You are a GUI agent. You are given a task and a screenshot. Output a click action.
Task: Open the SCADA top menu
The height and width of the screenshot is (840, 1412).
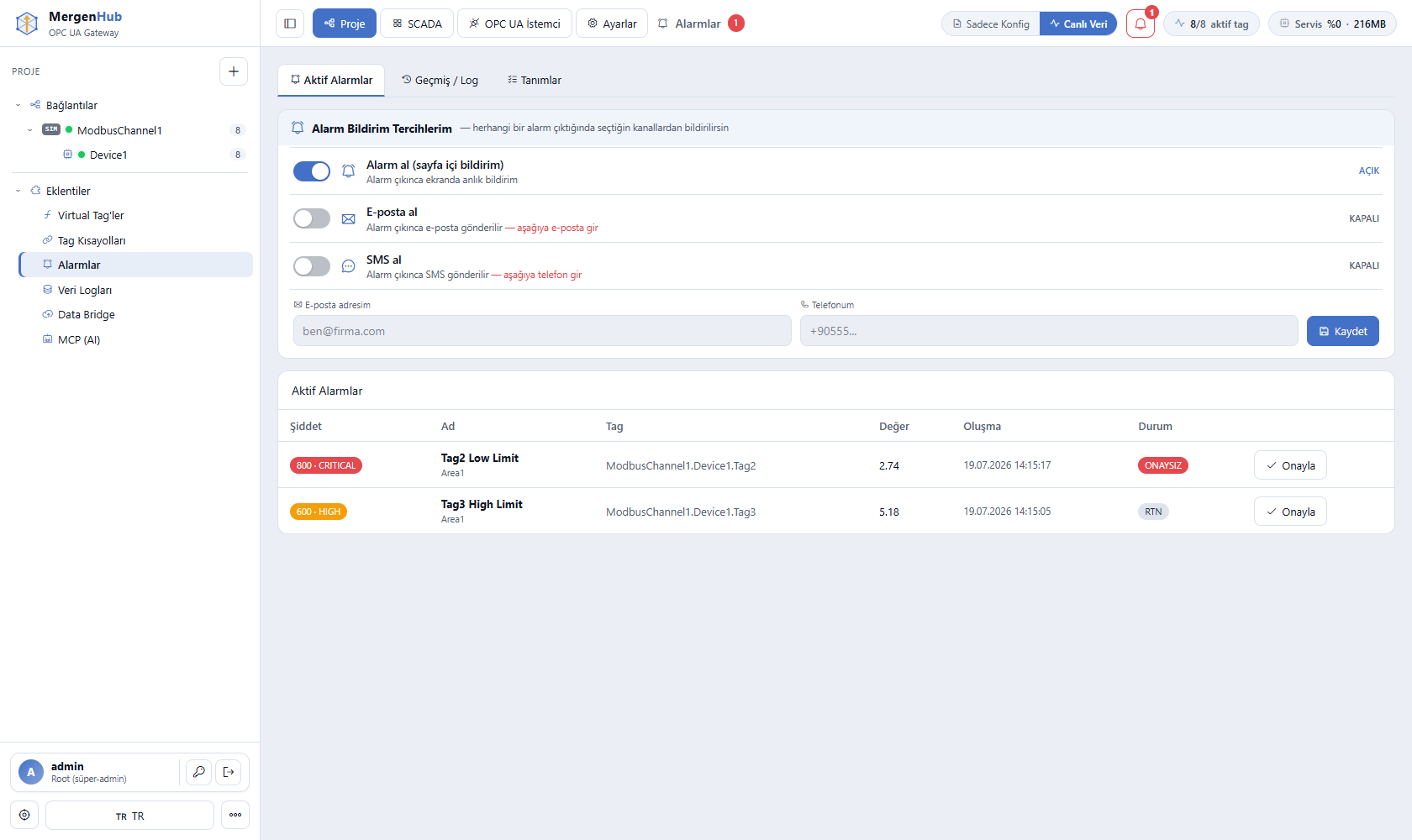click(417, 24)
